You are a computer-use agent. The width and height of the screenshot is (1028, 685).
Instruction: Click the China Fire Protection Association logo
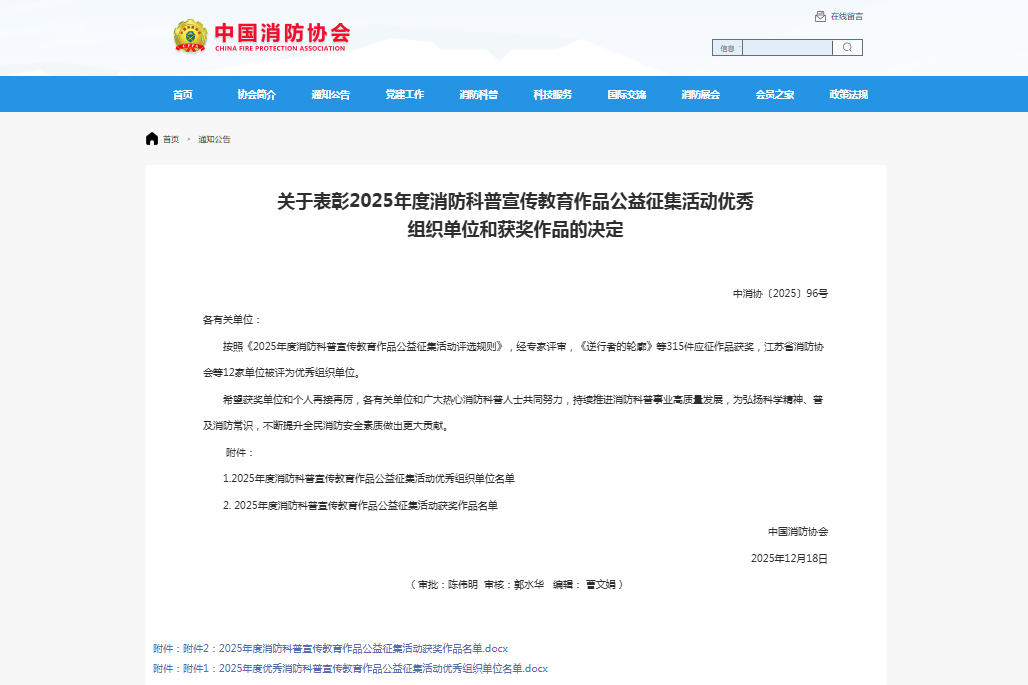pos(261,36)
